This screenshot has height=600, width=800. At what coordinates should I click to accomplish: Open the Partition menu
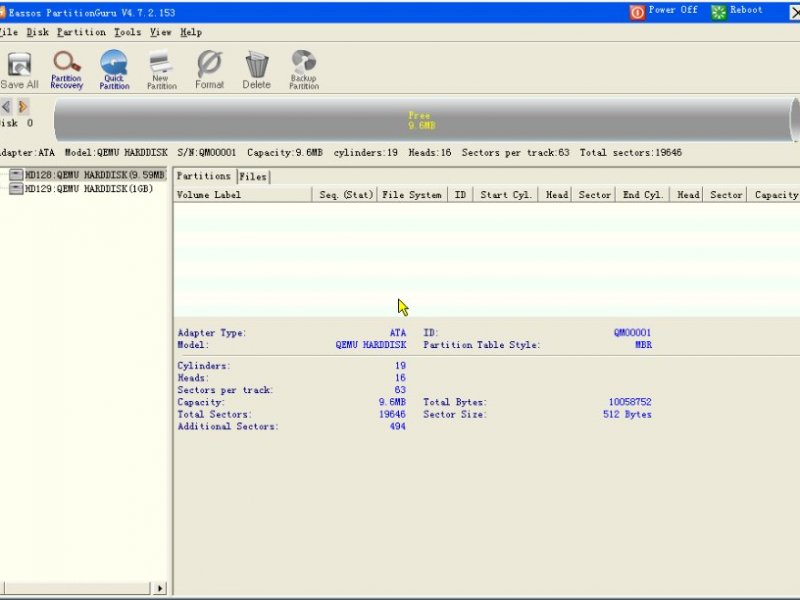coord(82,32)
